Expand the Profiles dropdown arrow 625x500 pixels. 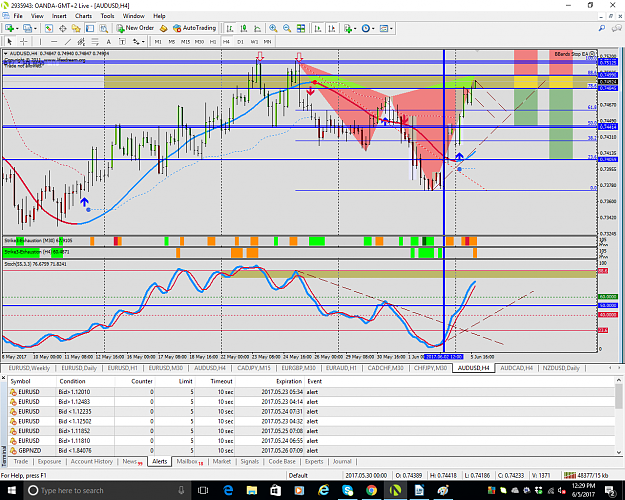coord(35,29)
